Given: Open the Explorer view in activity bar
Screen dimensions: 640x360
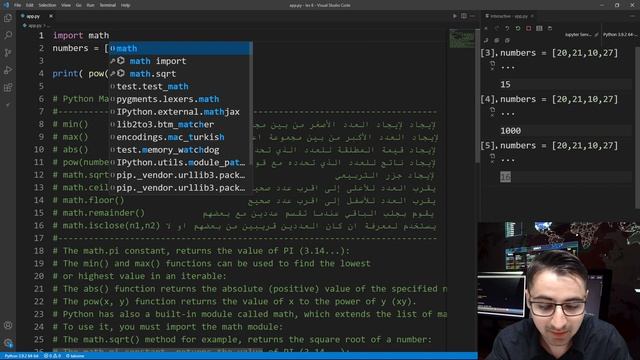Looking at the screenshot, I should (8, 18).
